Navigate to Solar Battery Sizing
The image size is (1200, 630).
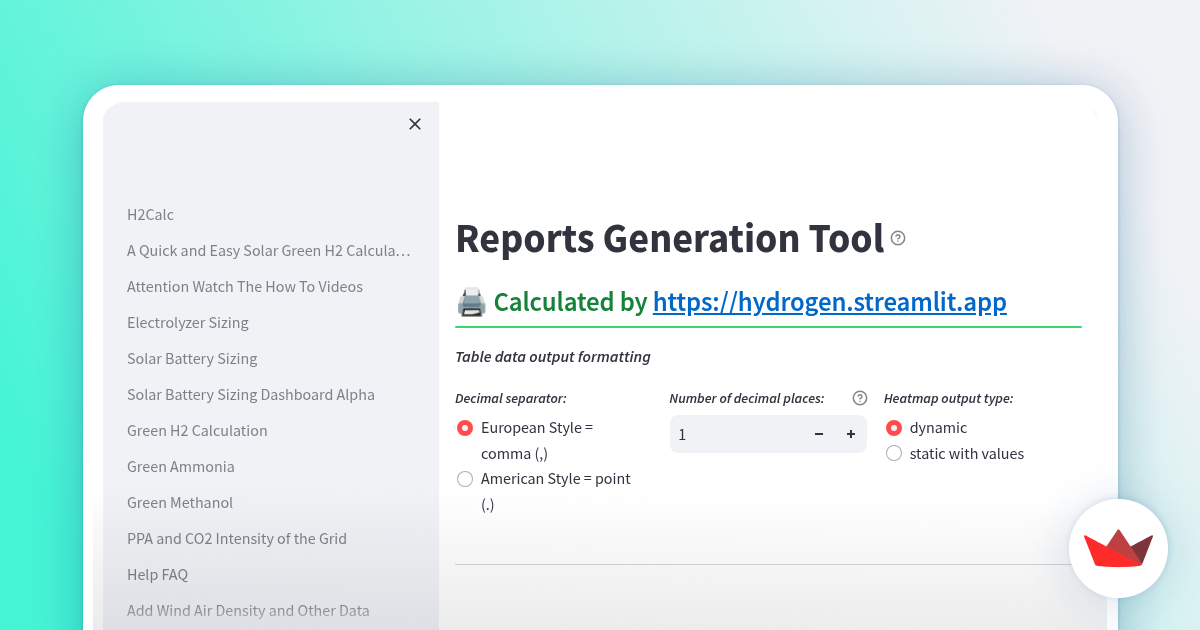[x=192, y=358]
